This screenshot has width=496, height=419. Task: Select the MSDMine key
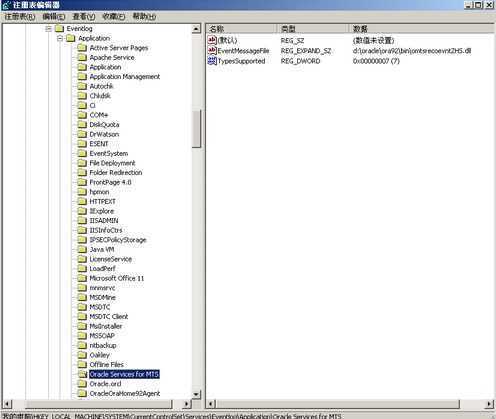pos(102,298)
